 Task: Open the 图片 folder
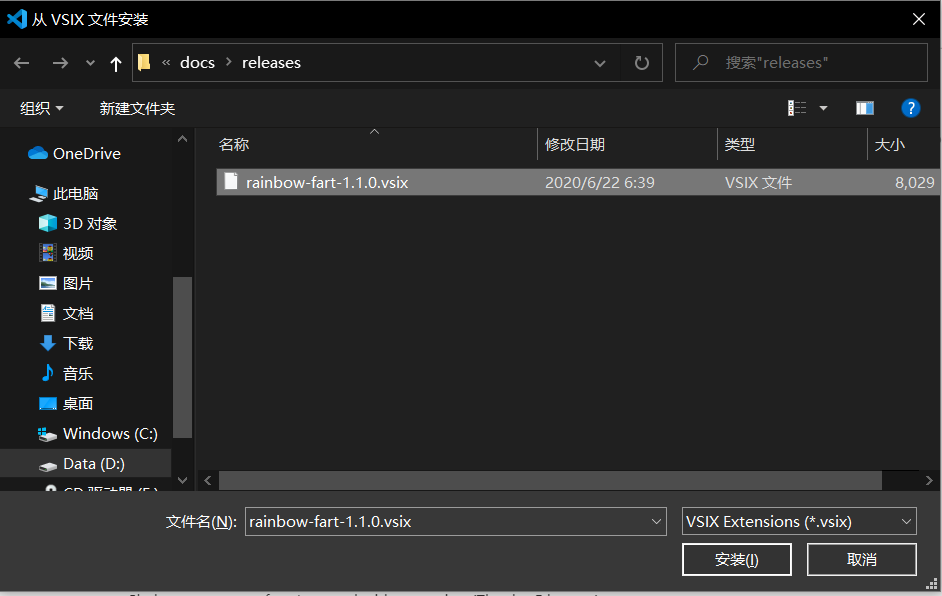[66, 284]
